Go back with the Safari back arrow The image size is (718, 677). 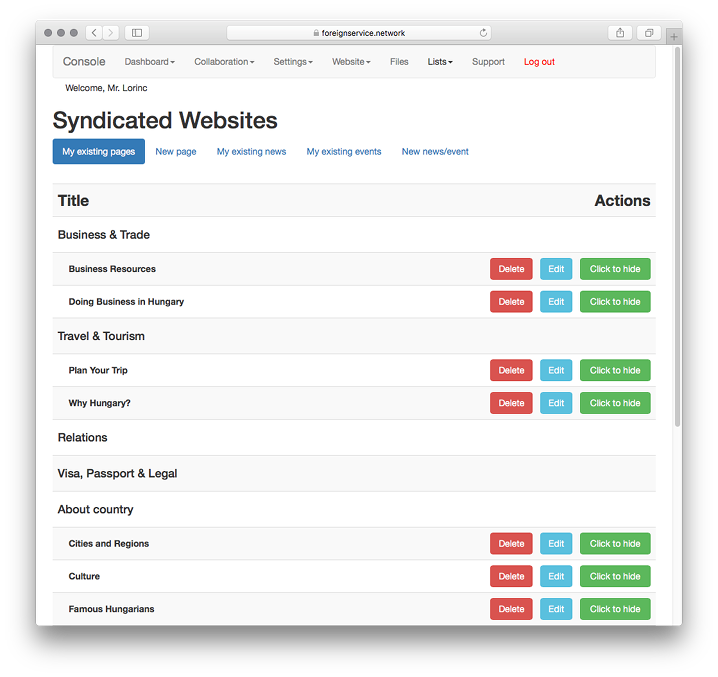click(94, 33)
